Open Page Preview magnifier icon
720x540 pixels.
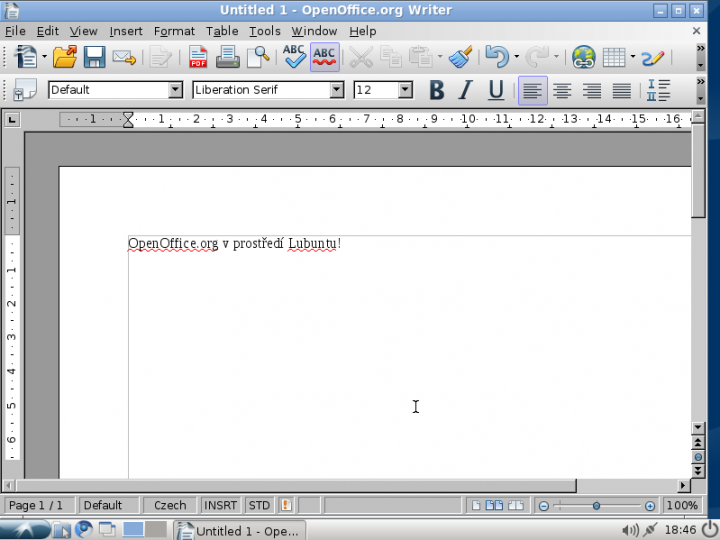(258, 57)
